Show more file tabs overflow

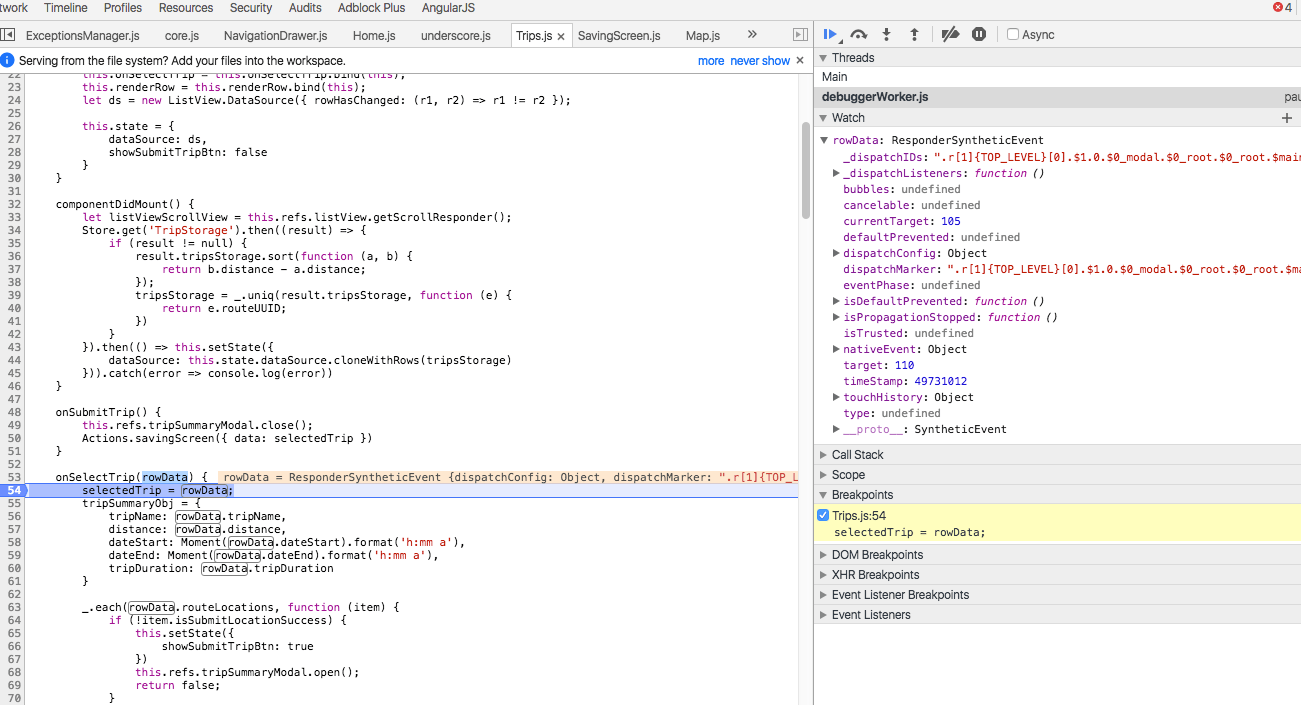(x=752, y=35)
